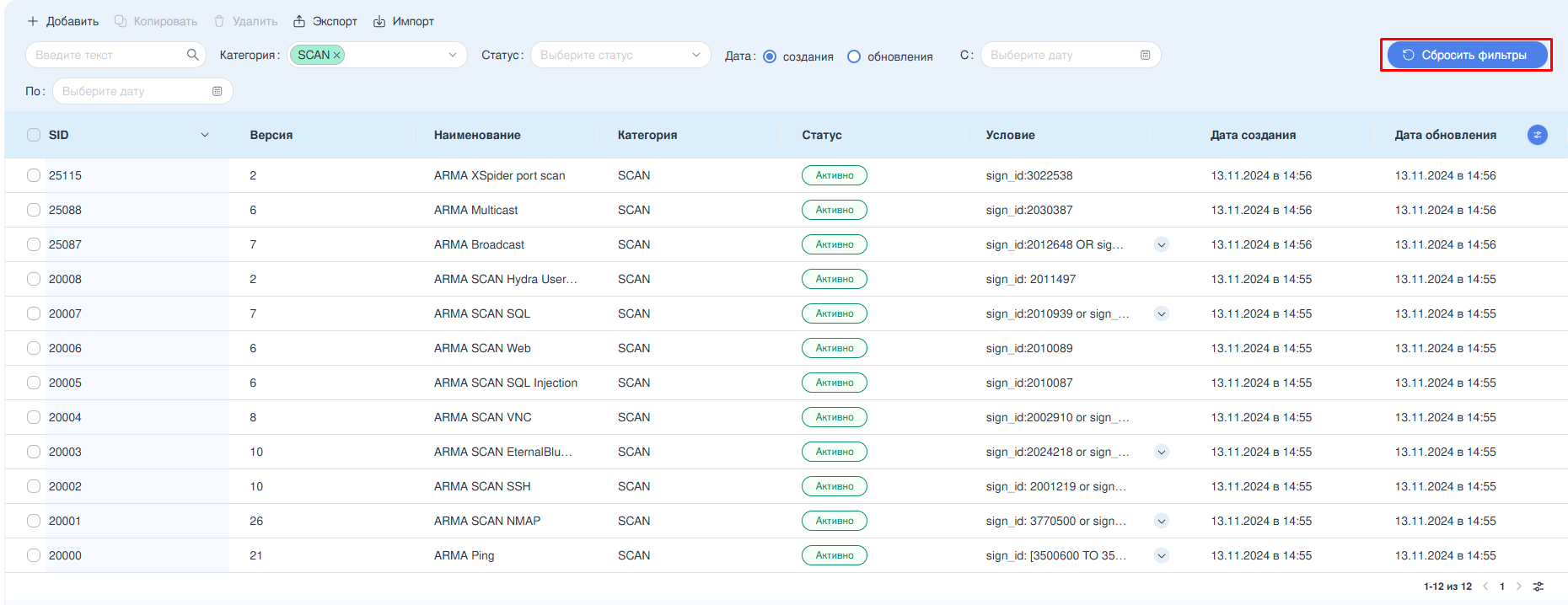Click the Удалить toolbar item
Image resolution: width=1568 pixels, height=605 pixels.
[245, 21]
